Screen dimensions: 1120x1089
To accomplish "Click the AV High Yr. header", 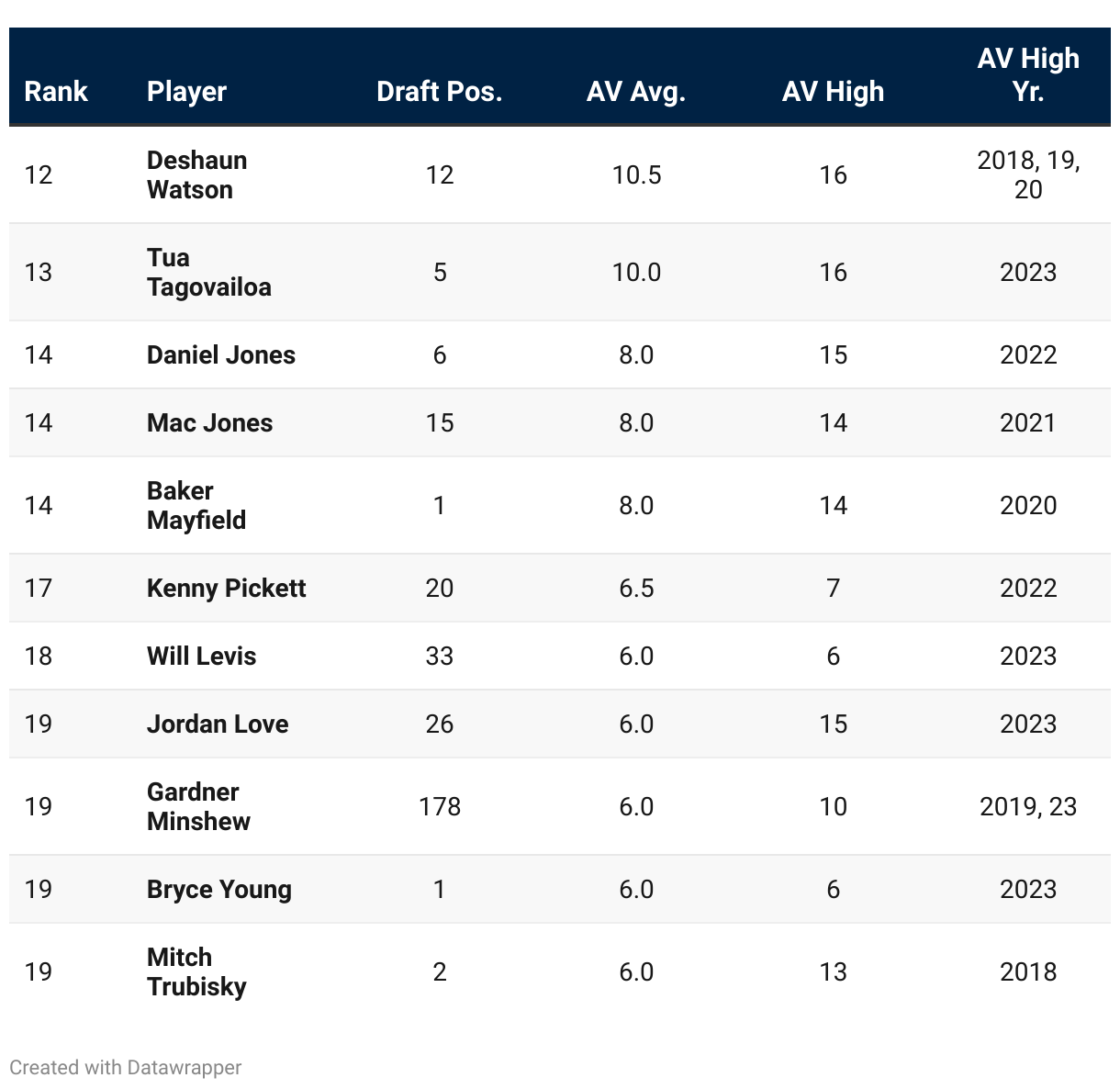I will (x=1028, y=75).
